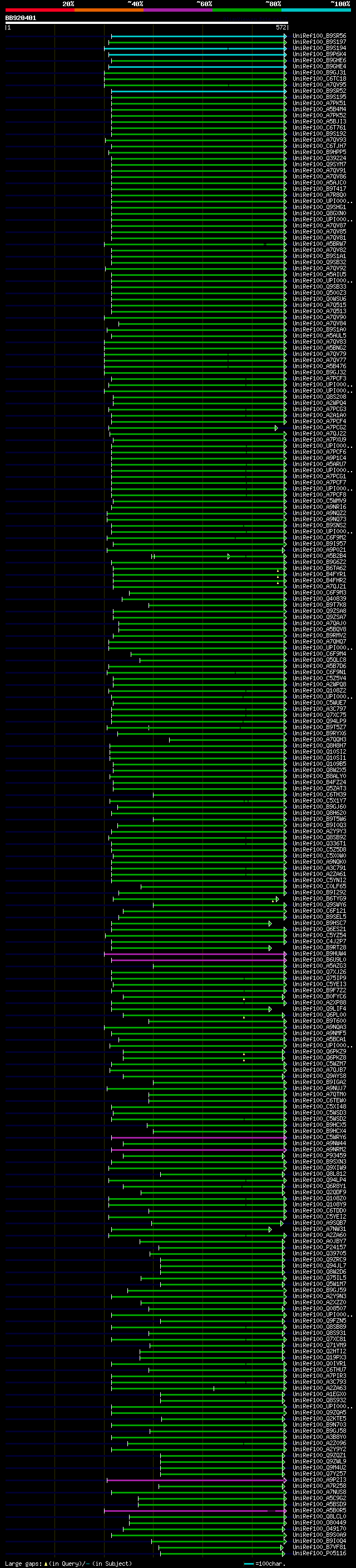Select UniRef100_C5WMV9 label

coord(319,501)
